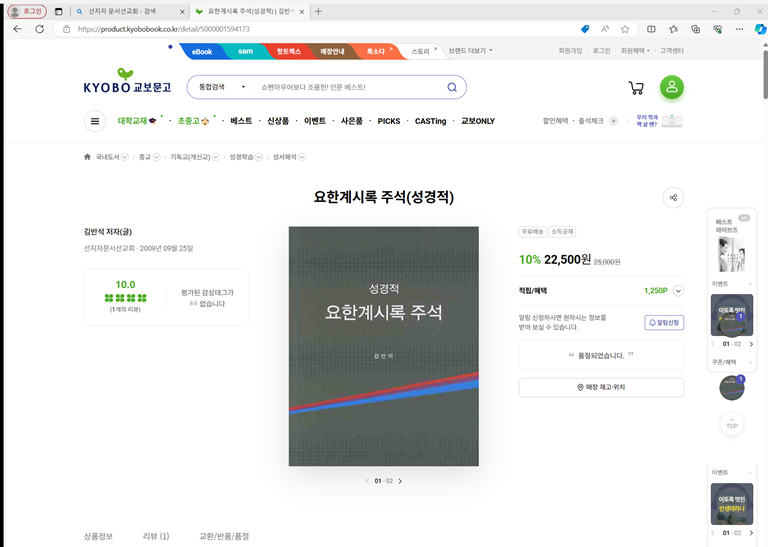The width and height of the screenshot is (768, 547).
Task: Select the 스토리 top tab
Action: pyautogui.click(x=423, y=51)
